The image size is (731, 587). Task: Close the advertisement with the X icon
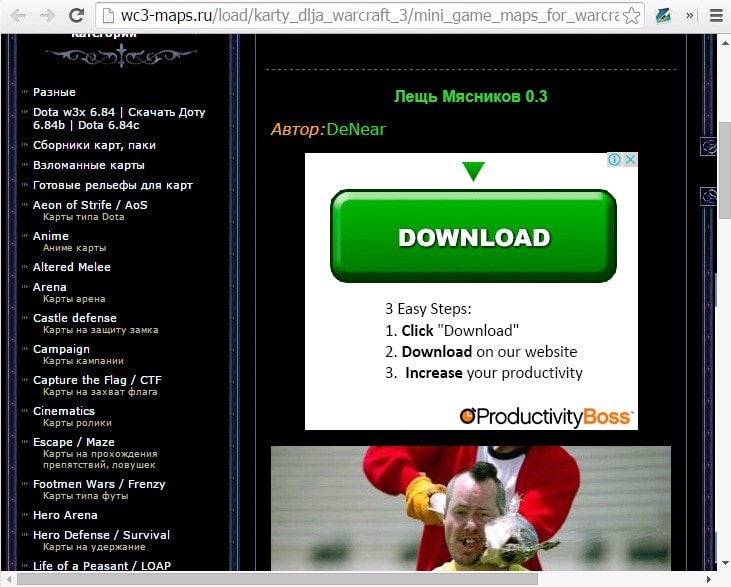pos(630,160)
